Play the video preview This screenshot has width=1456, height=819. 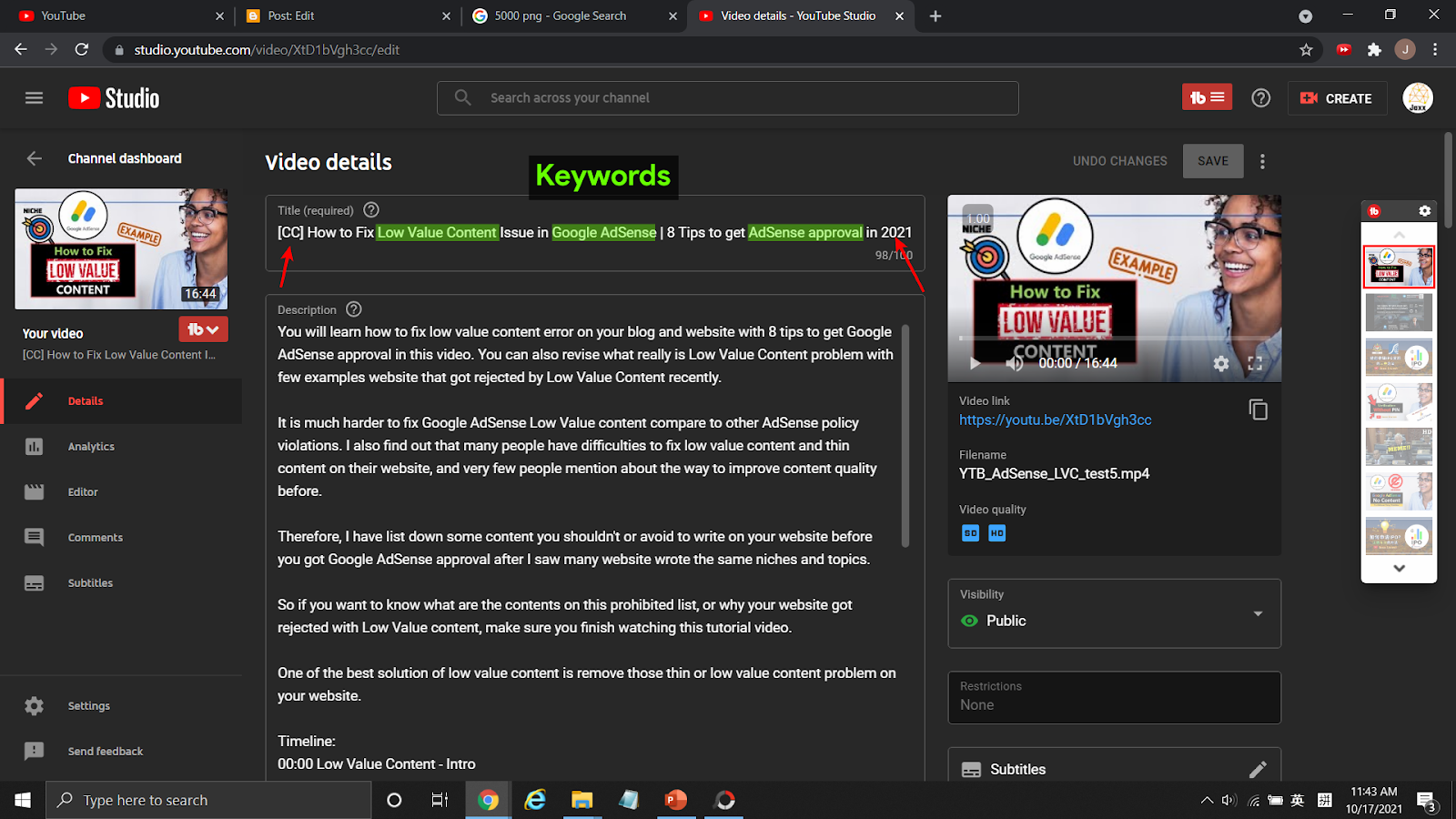tap(975, 363)
